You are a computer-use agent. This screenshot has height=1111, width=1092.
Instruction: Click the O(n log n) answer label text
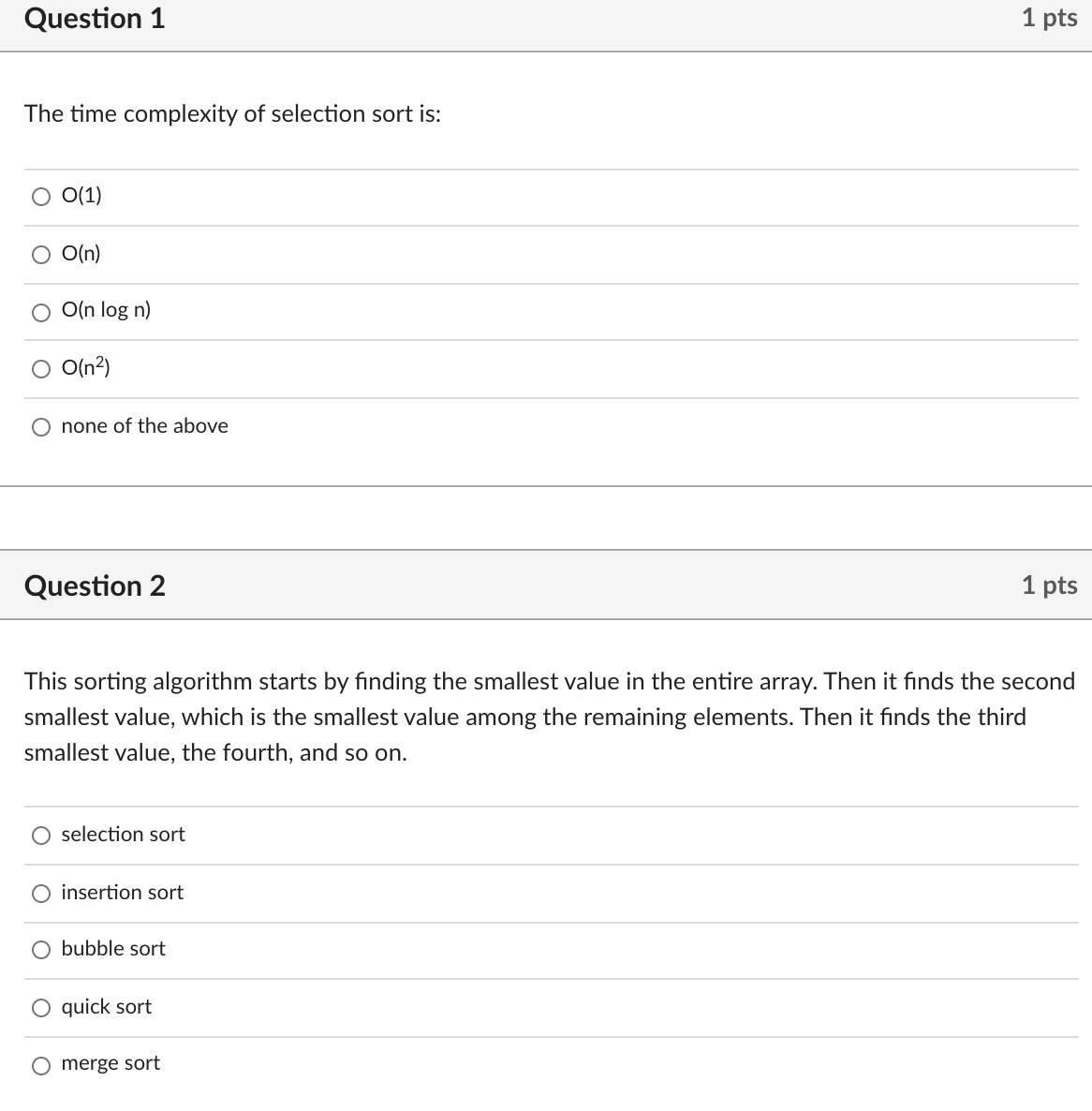pos(106,310)
